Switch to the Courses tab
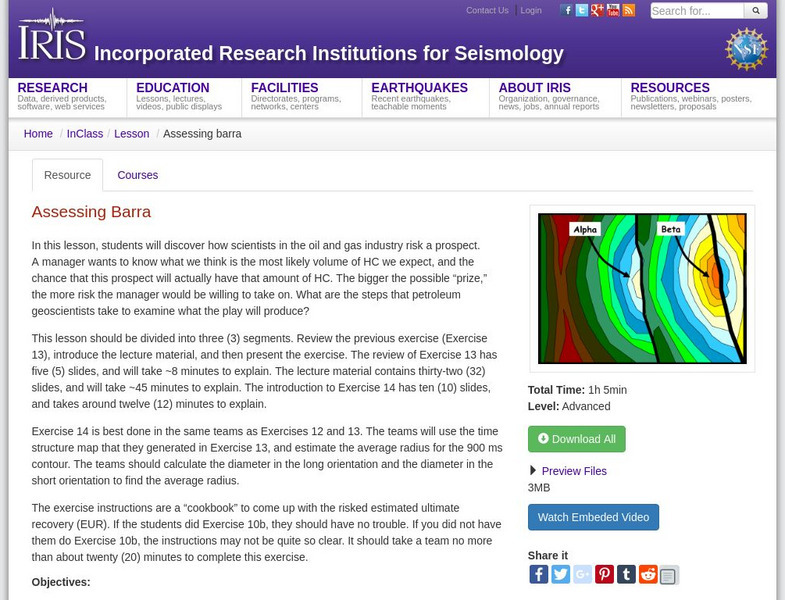This screenshot has width=785, height=600. click(138, 175)
